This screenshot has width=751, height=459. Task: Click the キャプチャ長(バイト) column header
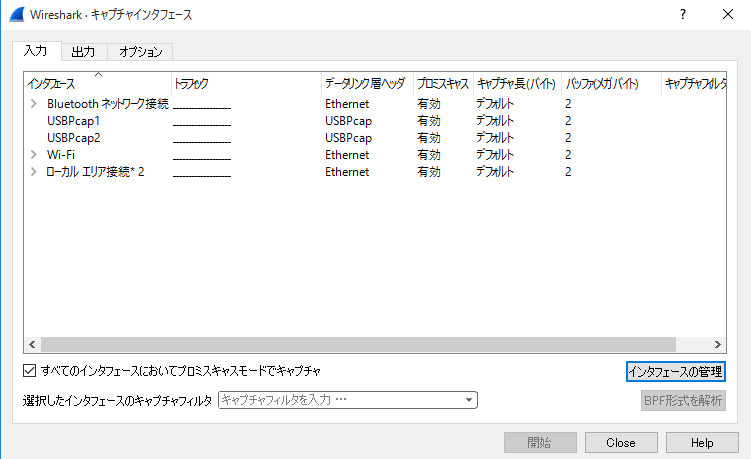(517, 83)
